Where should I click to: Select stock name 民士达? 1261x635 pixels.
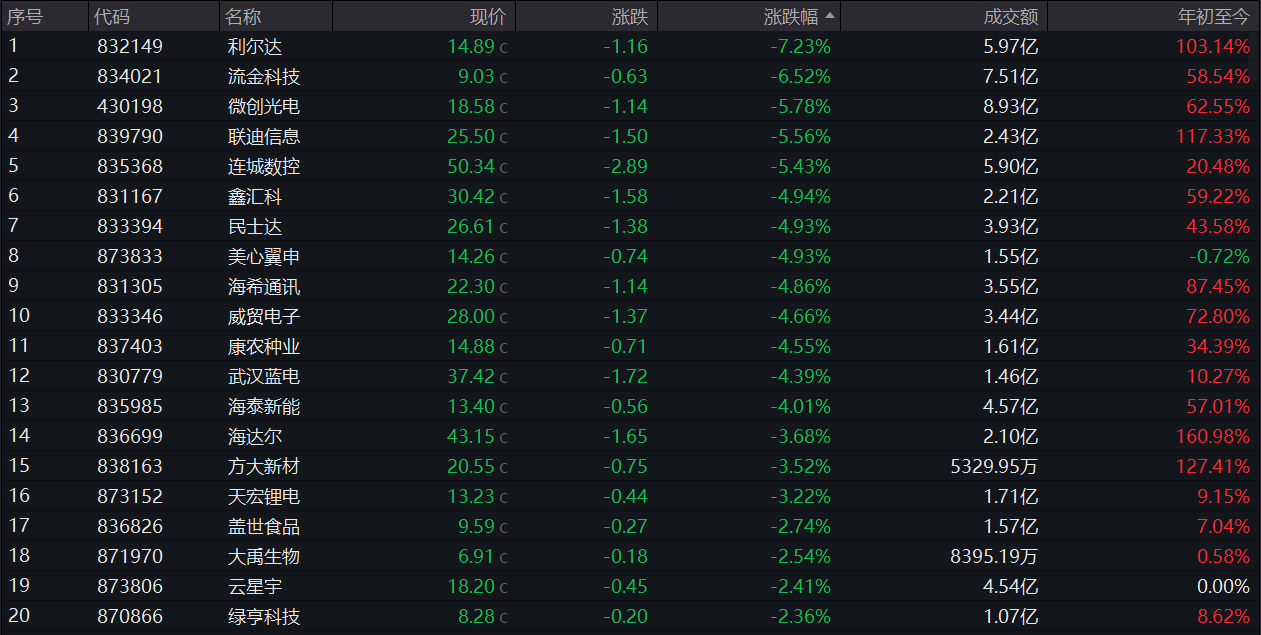tap(255, 226)
